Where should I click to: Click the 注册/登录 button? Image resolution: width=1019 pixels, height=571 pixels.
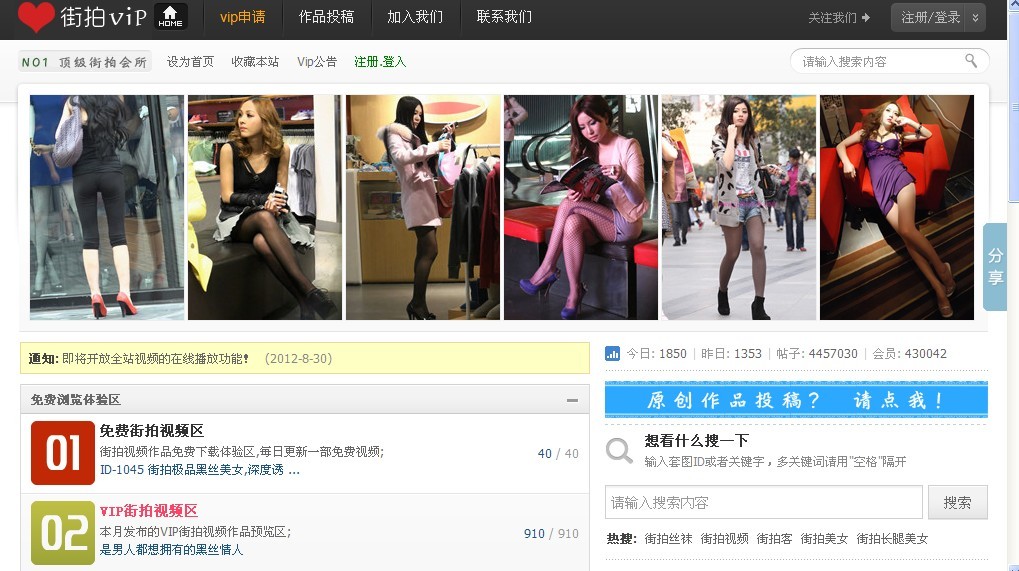tap(930, 18)
